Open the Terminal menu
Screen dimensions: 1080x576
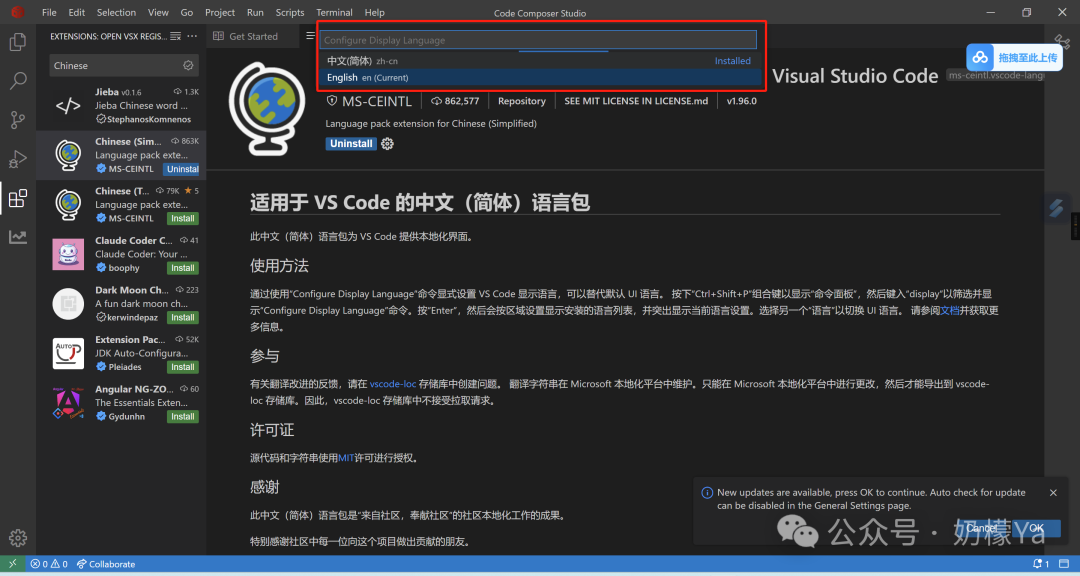(x=334, y=12)
